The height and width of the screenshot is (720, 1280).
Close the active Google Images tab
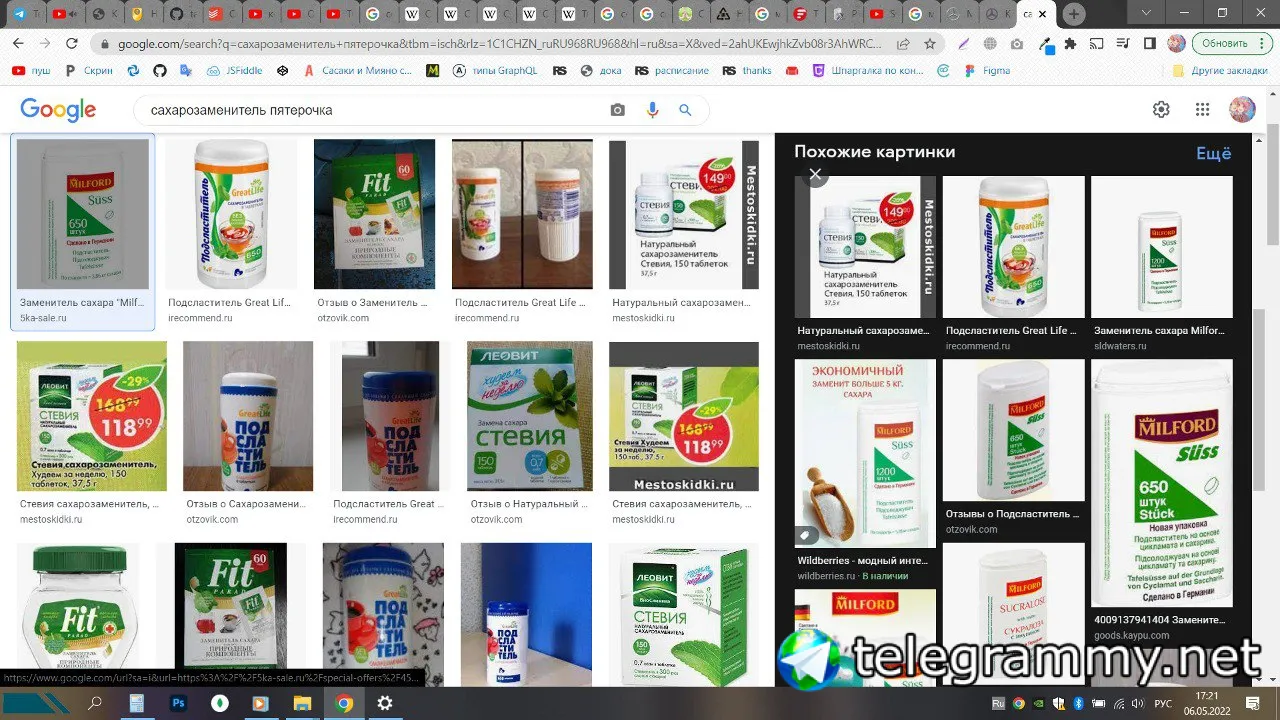point(1043,14)
